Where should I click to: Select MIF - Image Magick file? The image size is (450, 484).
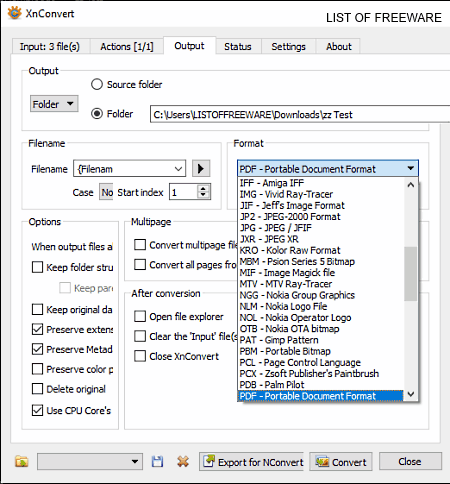[321, 273]
